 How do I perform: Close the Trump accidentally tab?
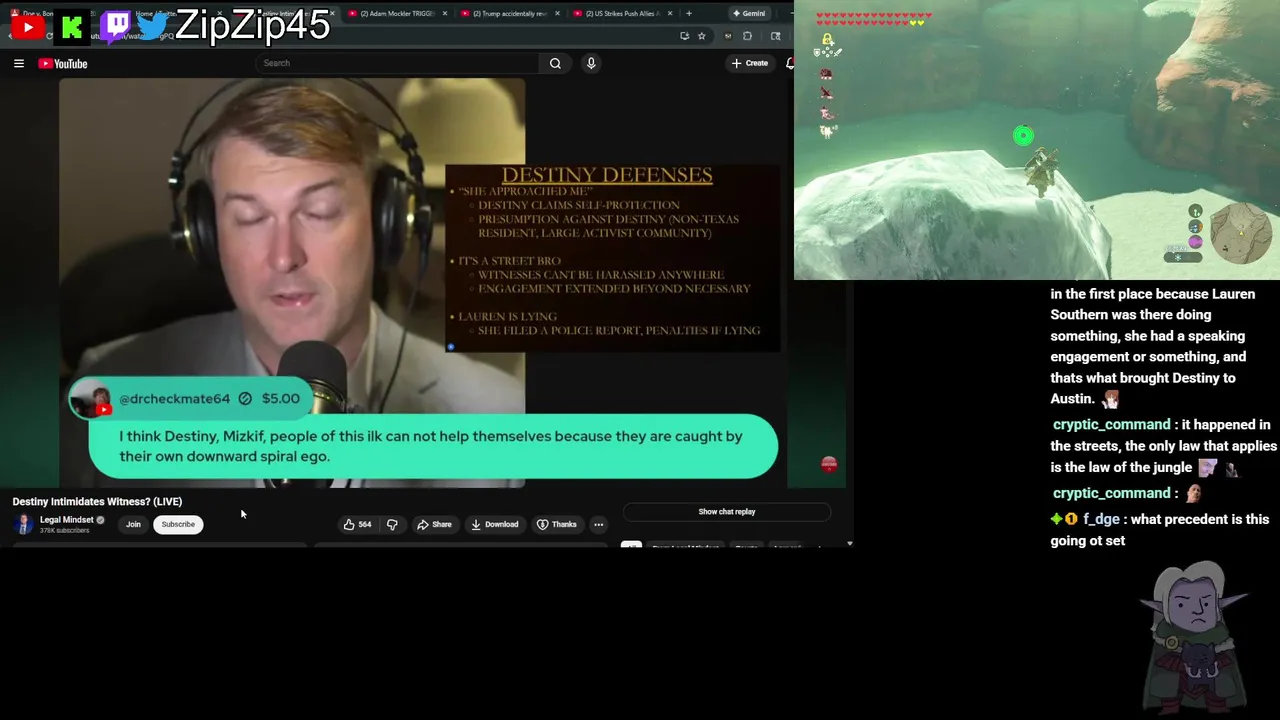point(556,14)
